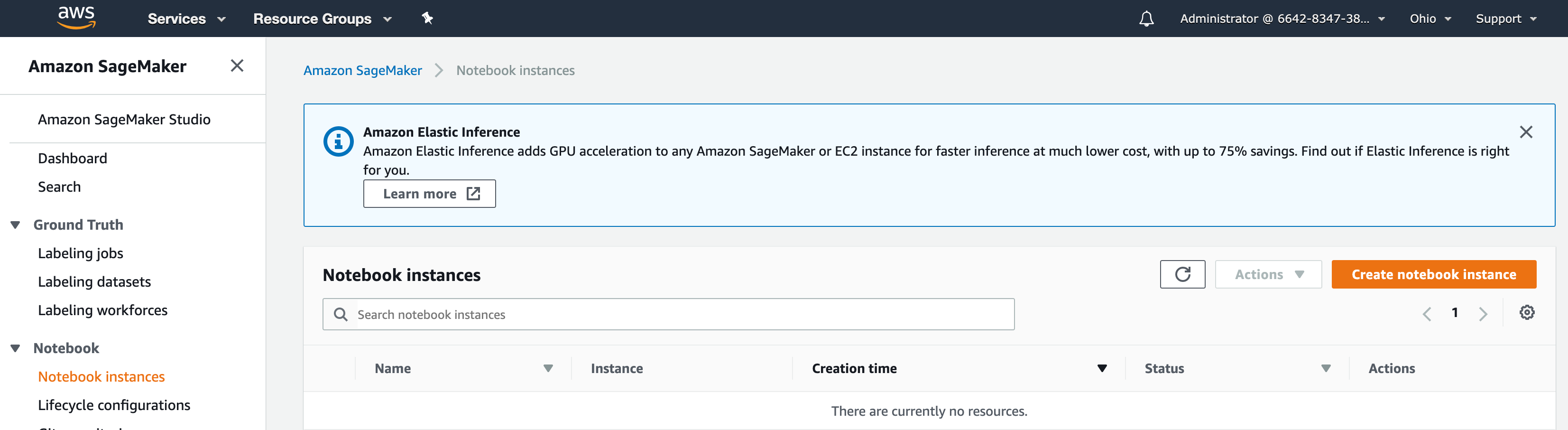Click Learn more about Elastic Inference
The height and width of the screenshot is (430, 1568).
pyautogui.click(x=430, y=193)
